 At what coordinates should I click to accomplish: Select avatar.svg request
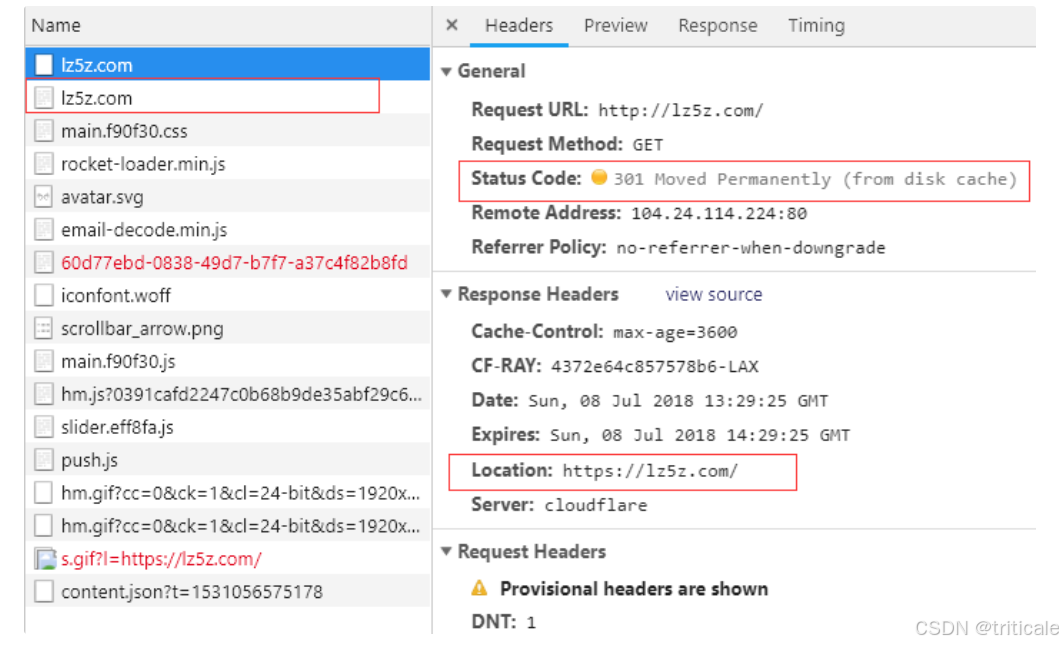point(228,197)
